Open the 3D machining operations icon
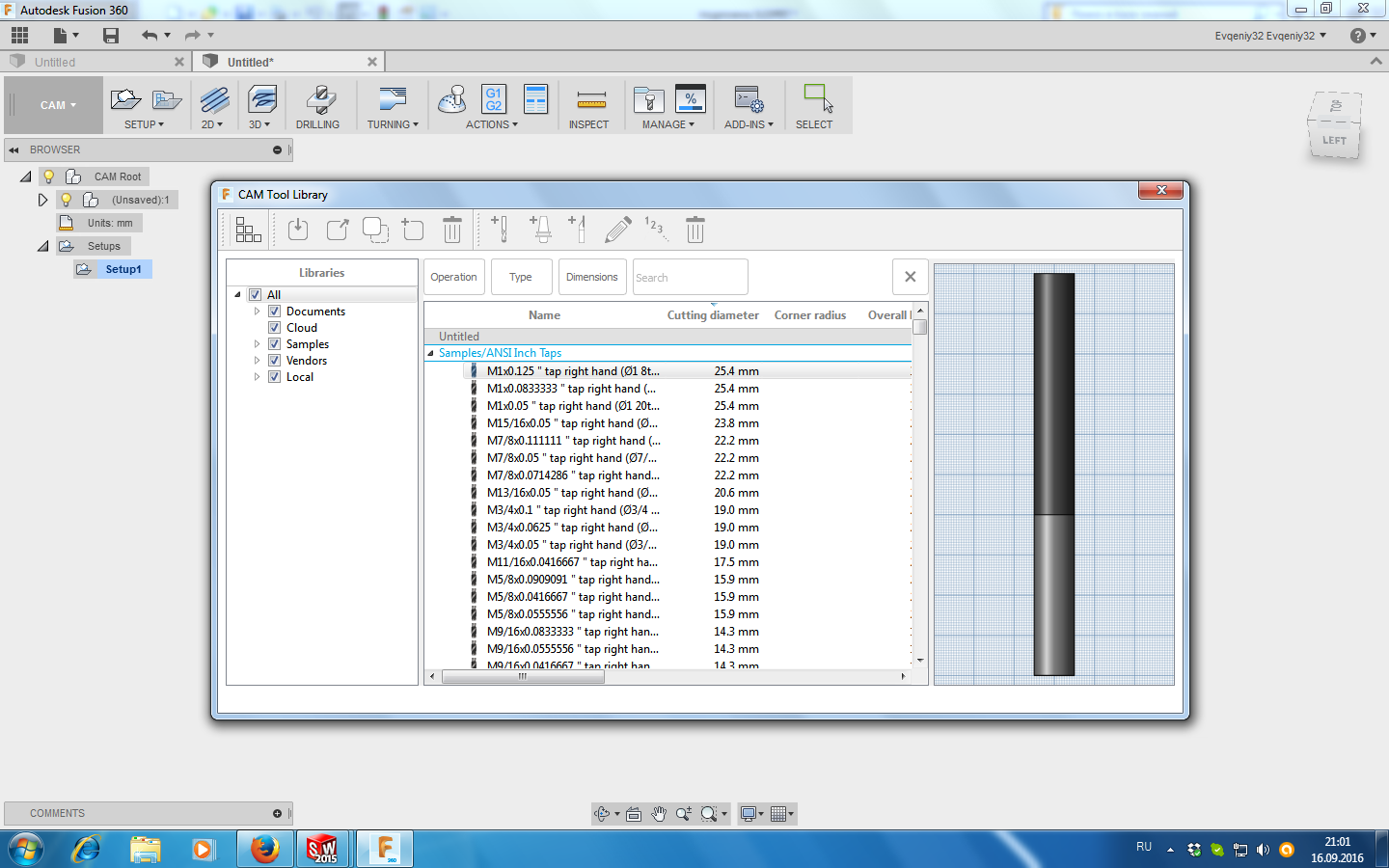 tap(262, 99)
